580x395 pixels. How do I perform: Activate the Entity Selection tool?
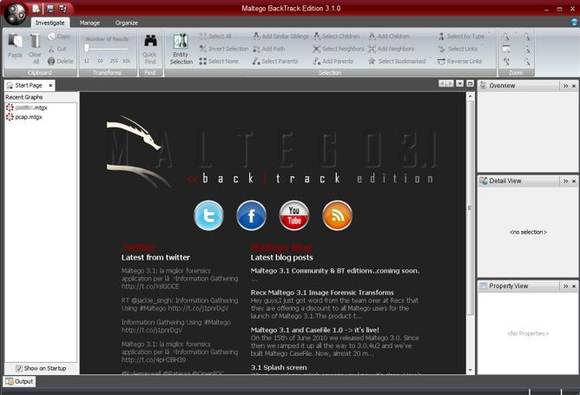coord(181,48)
